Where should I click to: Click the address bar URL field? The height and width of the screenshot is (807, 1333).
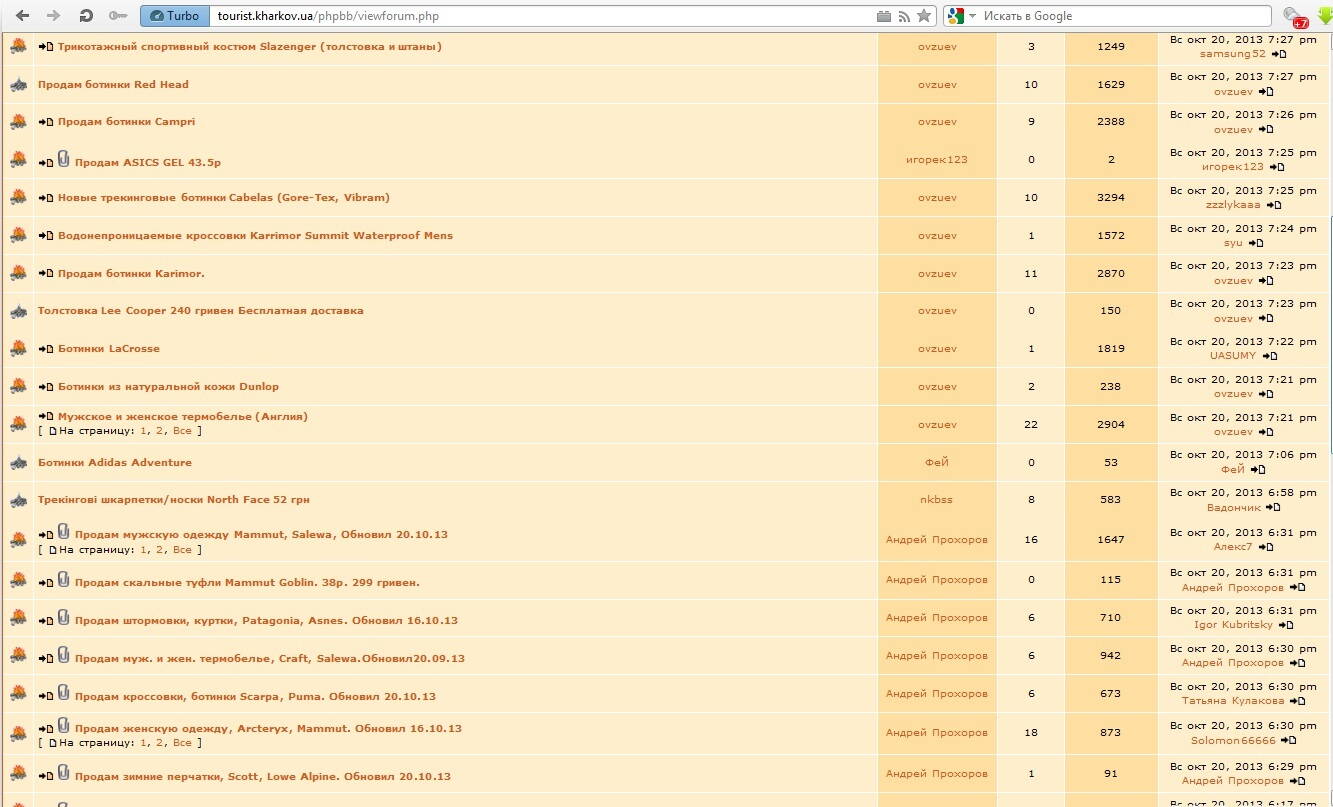540,16
